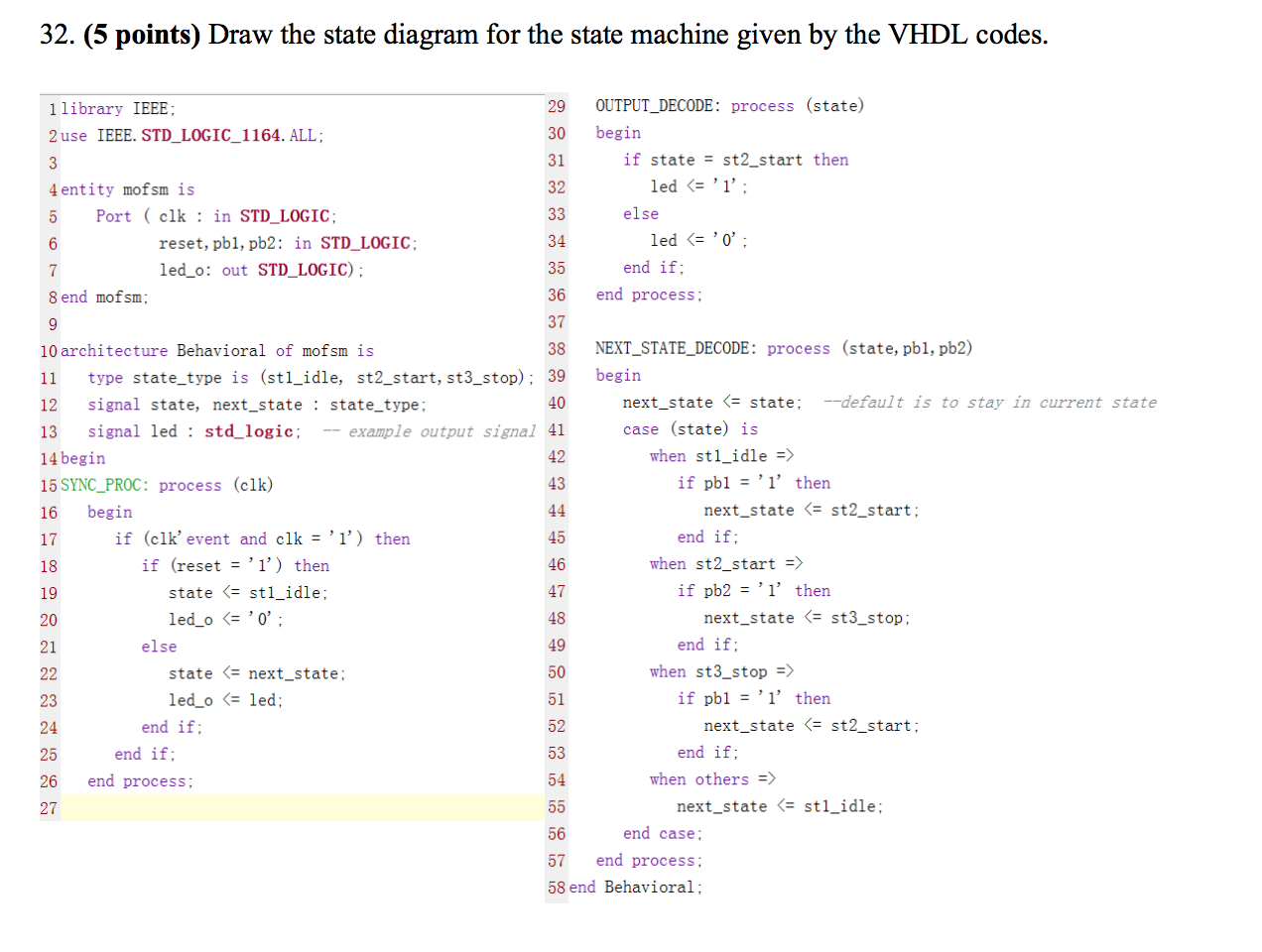Click the example output signal comment on line 13
The image size is (1262, 952).
[441, 431]
